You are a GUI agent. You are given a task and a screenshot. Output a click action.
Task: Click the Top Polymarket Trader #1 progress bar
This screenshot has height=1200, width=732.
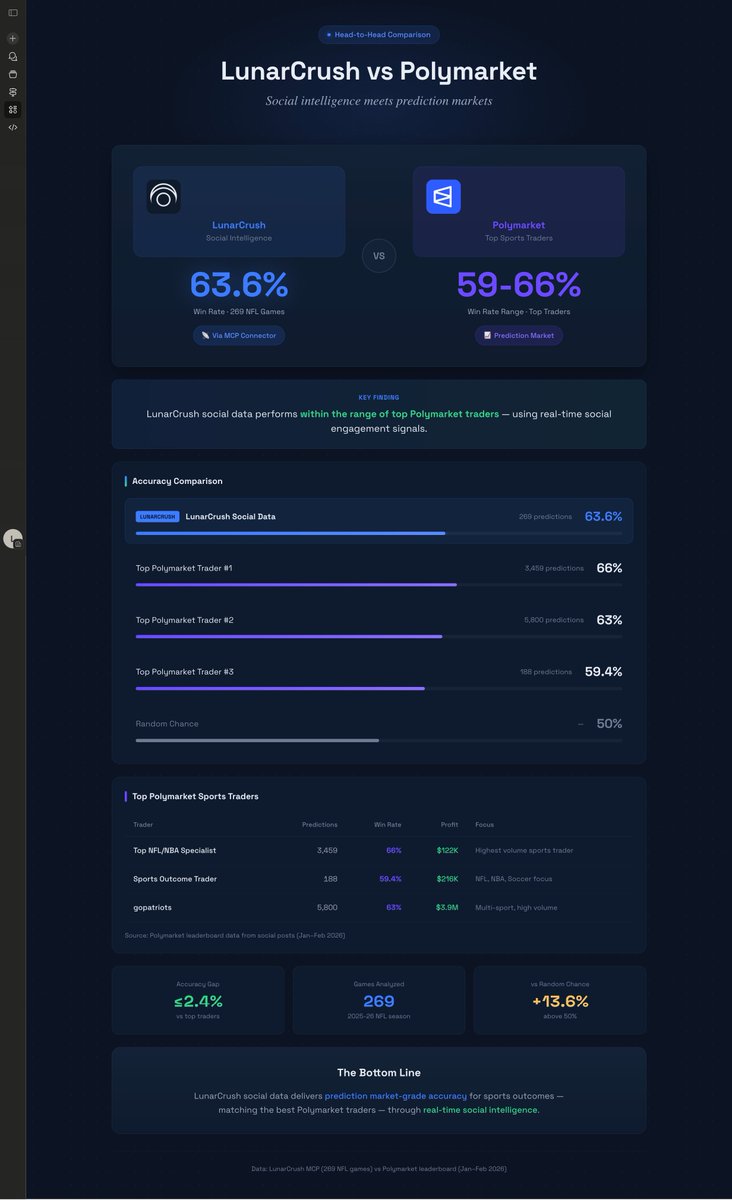tap(379, 585)
